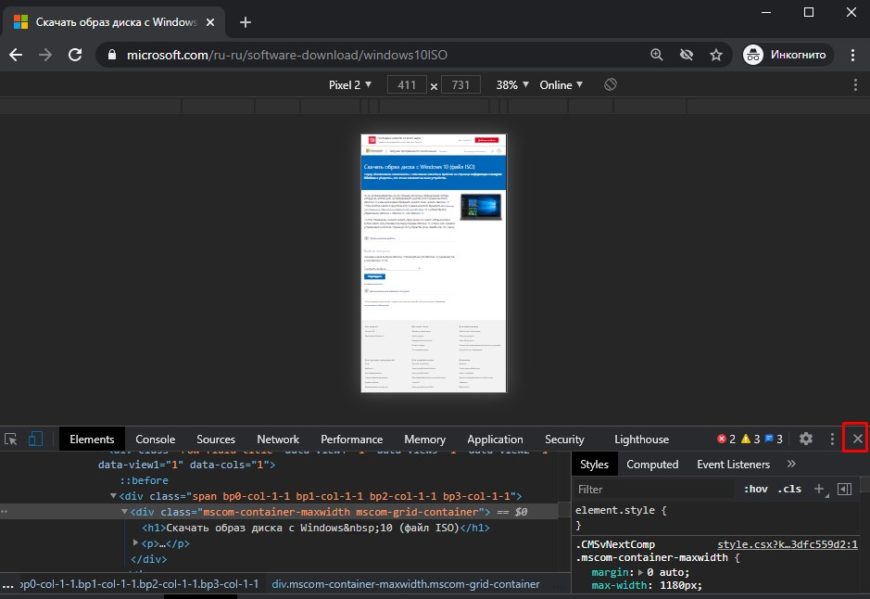The height and width of the screenshot is (599, 870).
Task: Open the Pixel 2 device dropdown
Action: [350, 85]
